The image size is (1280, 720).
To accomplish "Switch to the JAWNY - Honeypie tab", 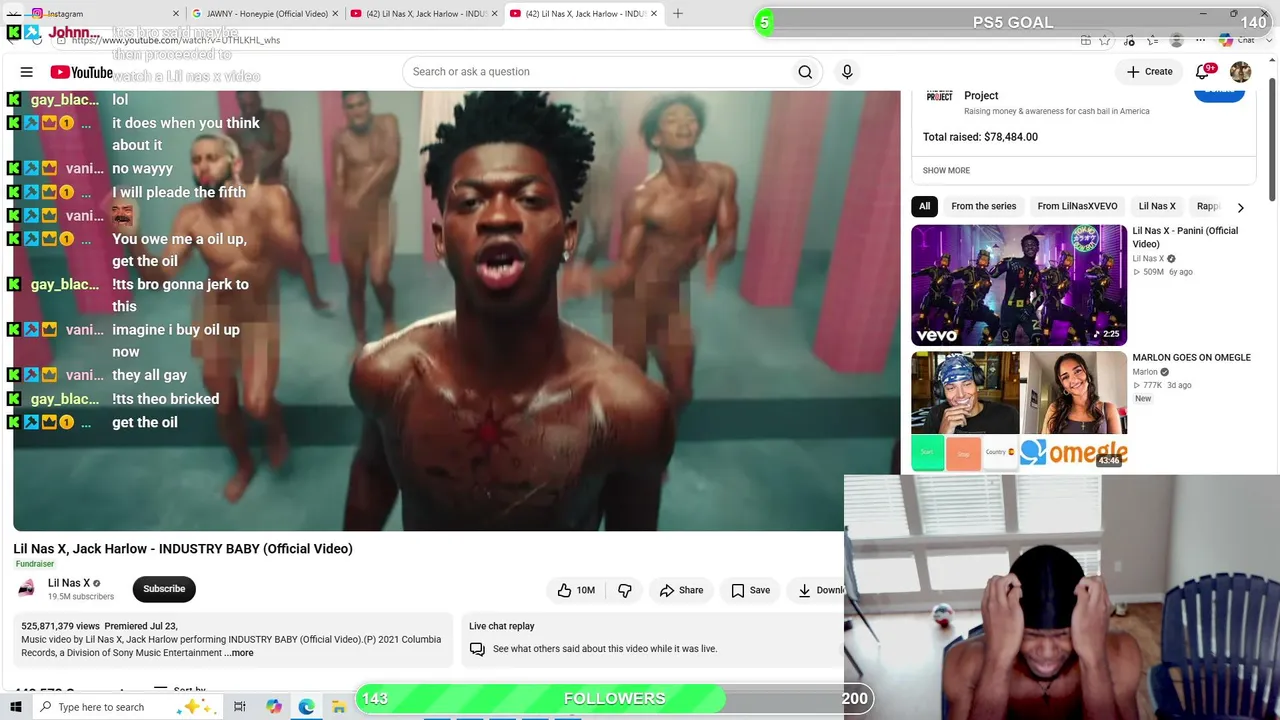I will point(265,14).
